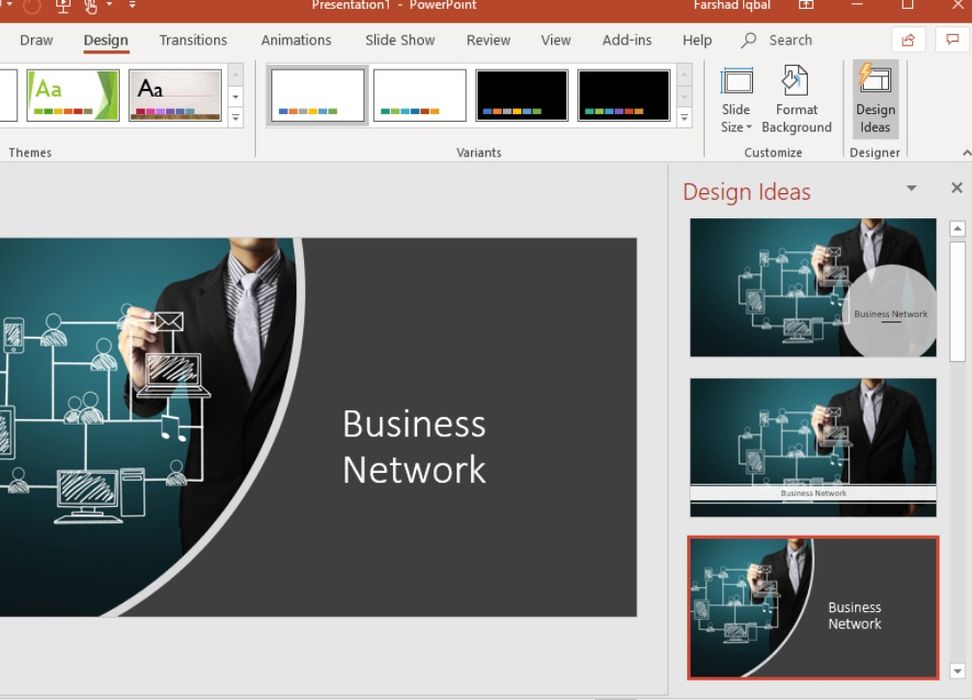Image resolution: width=972 pixels, height=700 pixels.
Task: Apply the green arrow theme thumbnail
Action: pos(73,95)
